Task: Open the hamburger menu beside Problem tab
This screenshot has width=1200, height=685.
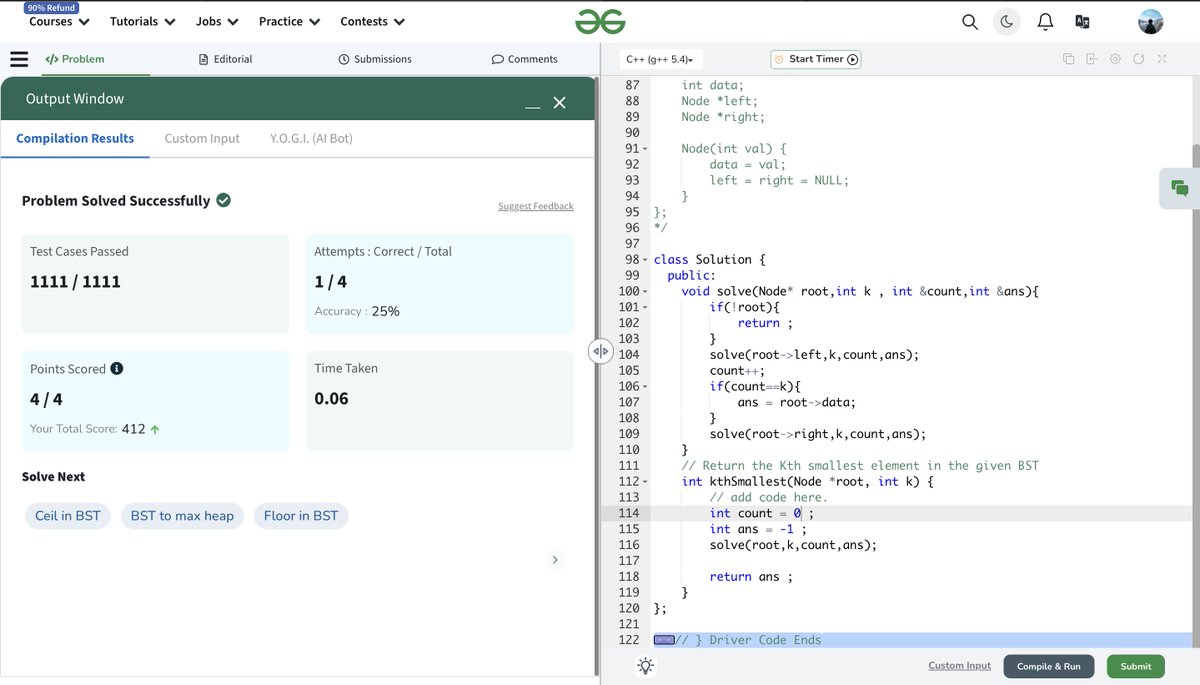Action: pos(19,59)
